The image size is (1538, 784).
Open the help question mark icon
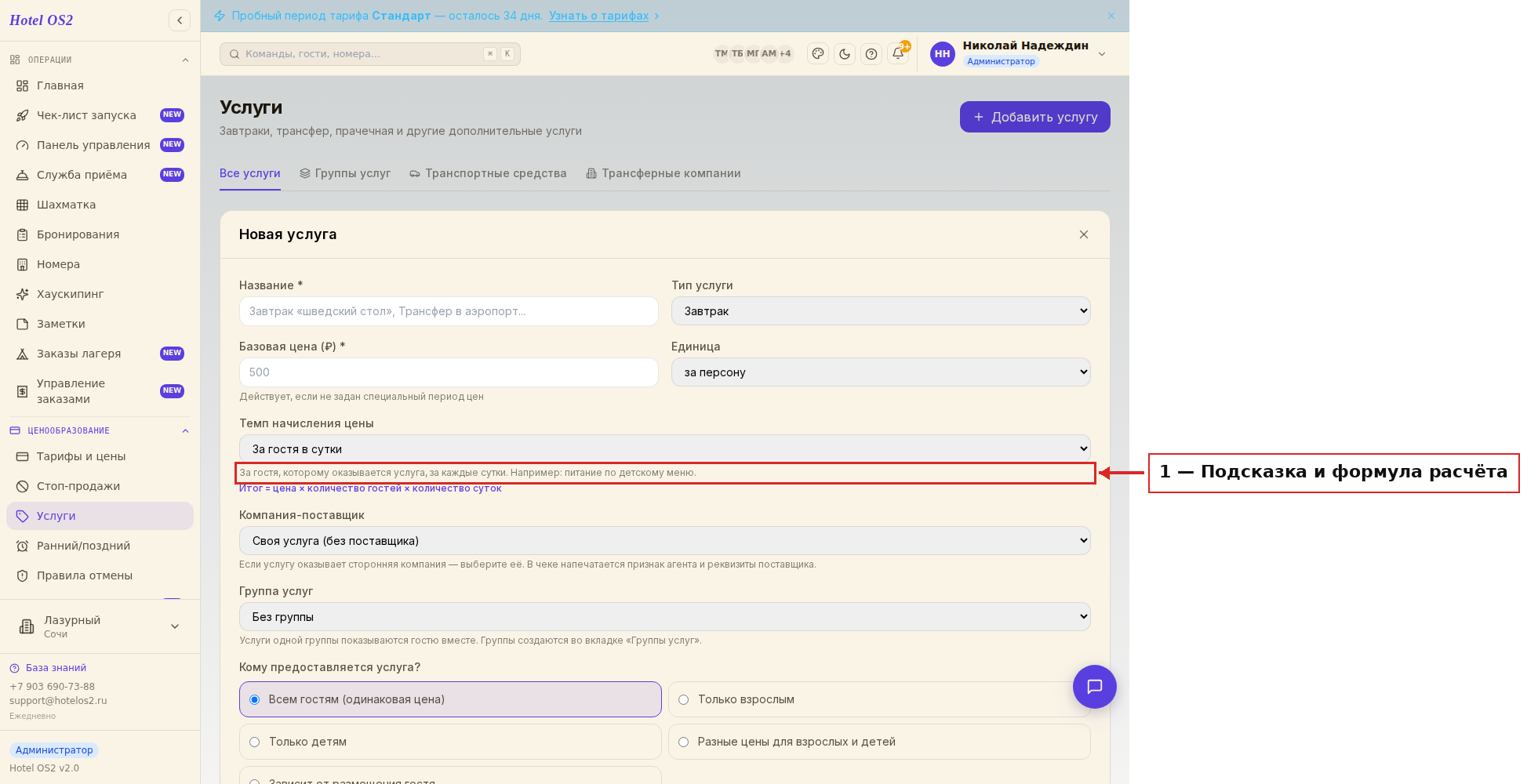(871, 53)
